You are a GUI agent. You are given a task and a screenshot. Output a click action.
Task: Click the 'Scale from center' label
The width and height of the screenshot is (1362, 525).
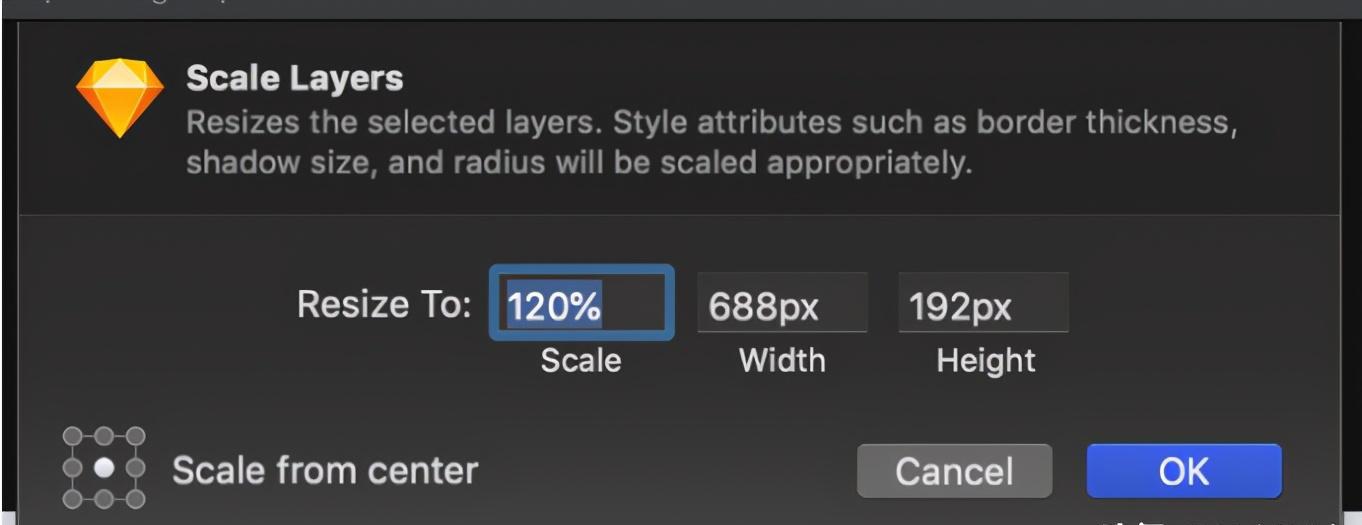click(325, 470)
